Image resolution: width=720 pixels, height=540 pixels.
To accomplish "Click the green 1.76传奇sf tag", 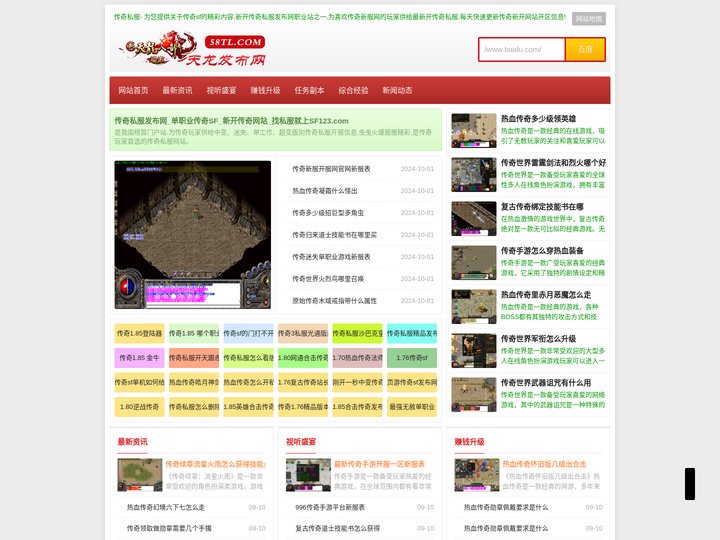I will point(412,358).
